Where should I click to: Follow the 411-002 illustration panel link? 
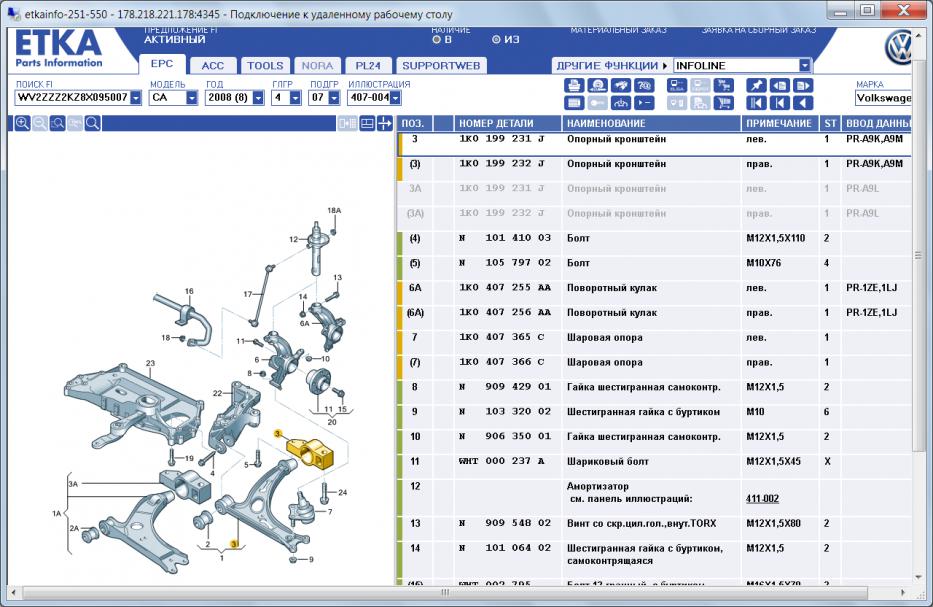[762, 499]
